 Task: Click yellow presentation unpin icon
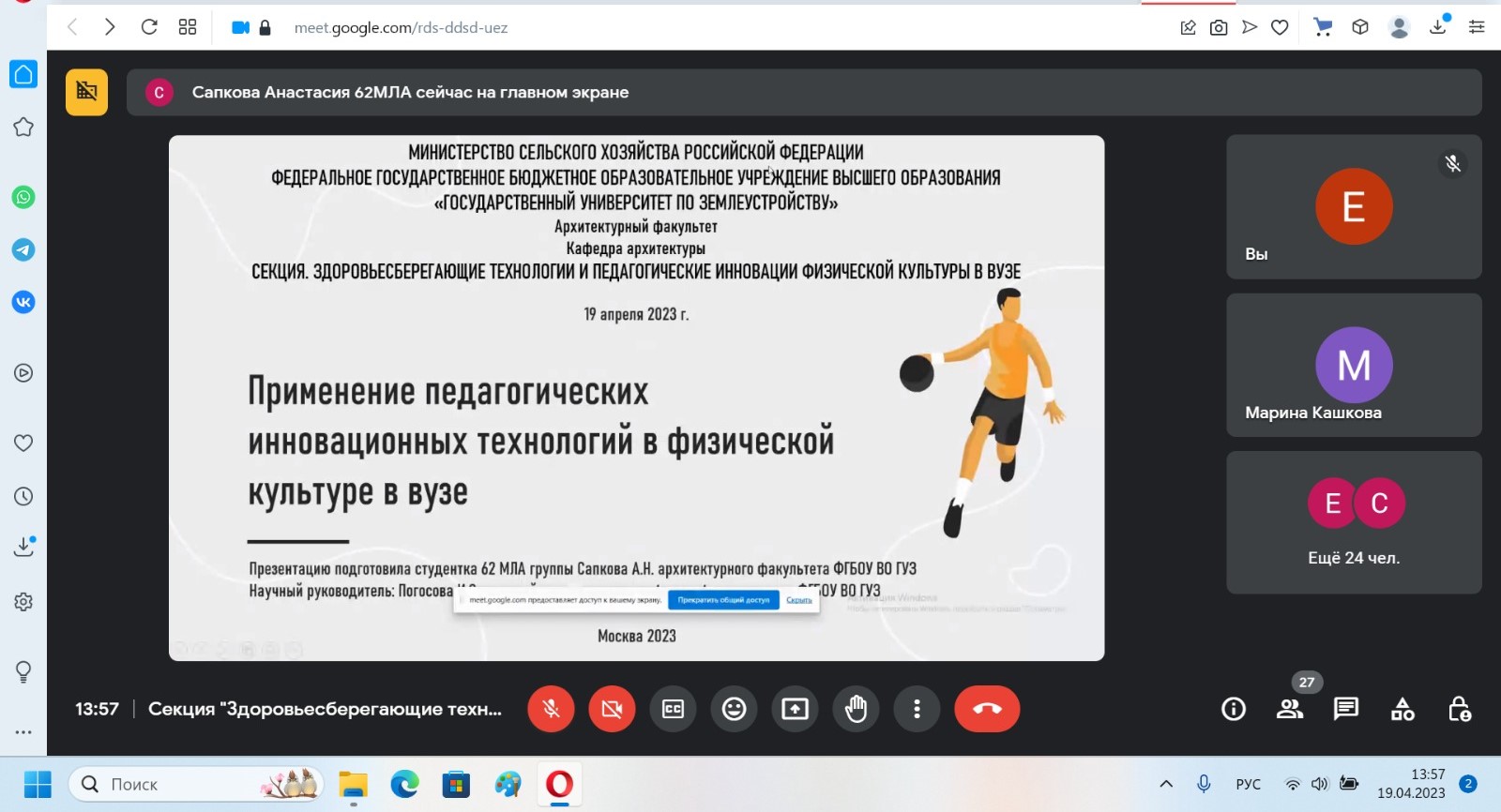point(86,92)
